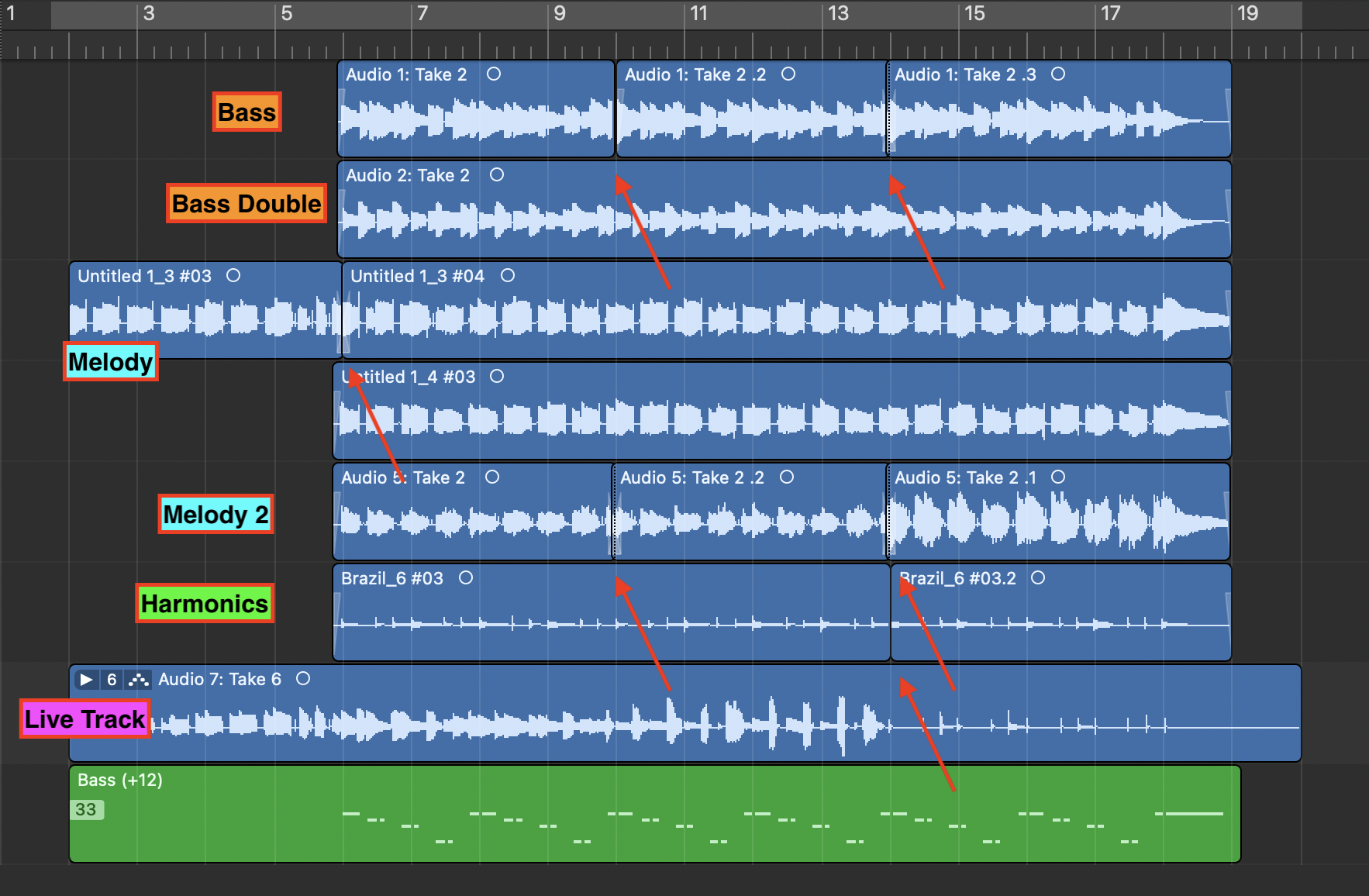
Task: Select the Untitled 1_3 #04 region name
Action: coord(417,276)
